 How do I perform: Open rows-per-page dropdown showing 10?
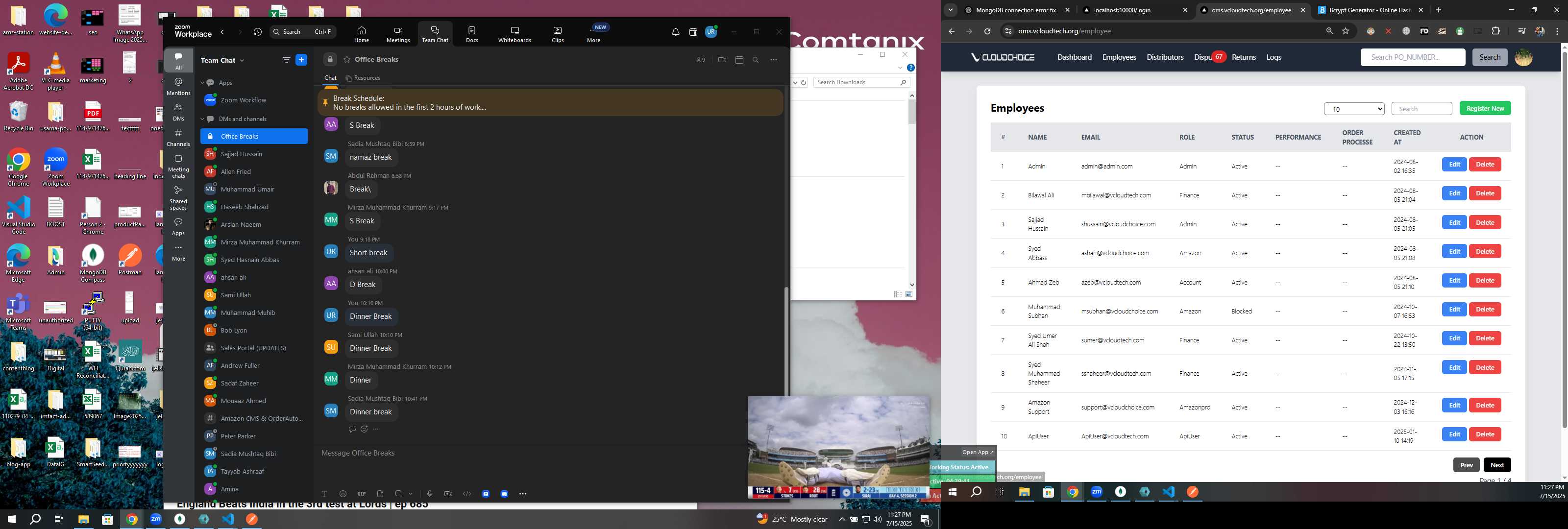tap(1354, 109)
